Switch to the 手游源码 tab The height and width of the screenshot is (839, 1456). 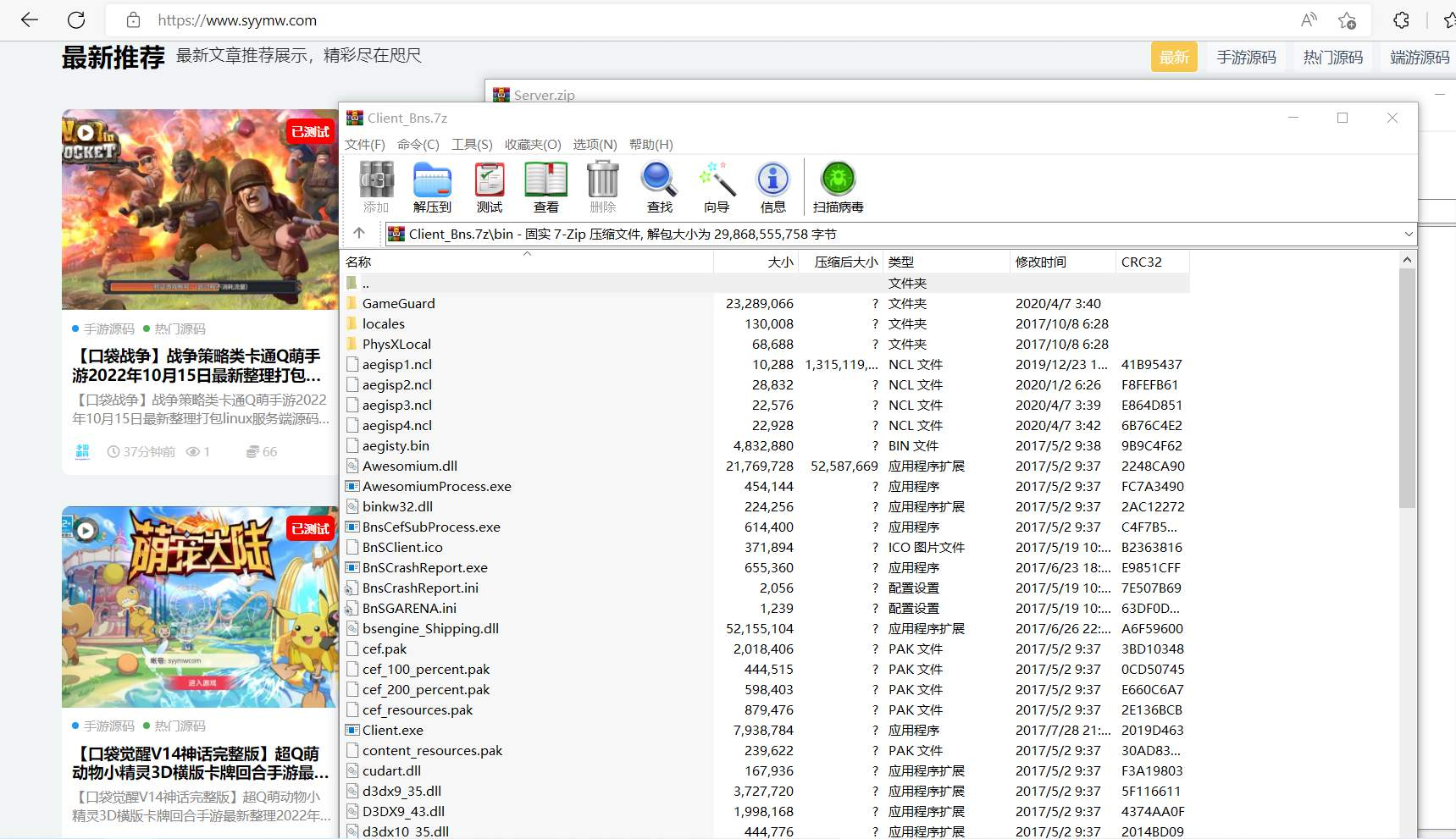tap(1246, 57)
